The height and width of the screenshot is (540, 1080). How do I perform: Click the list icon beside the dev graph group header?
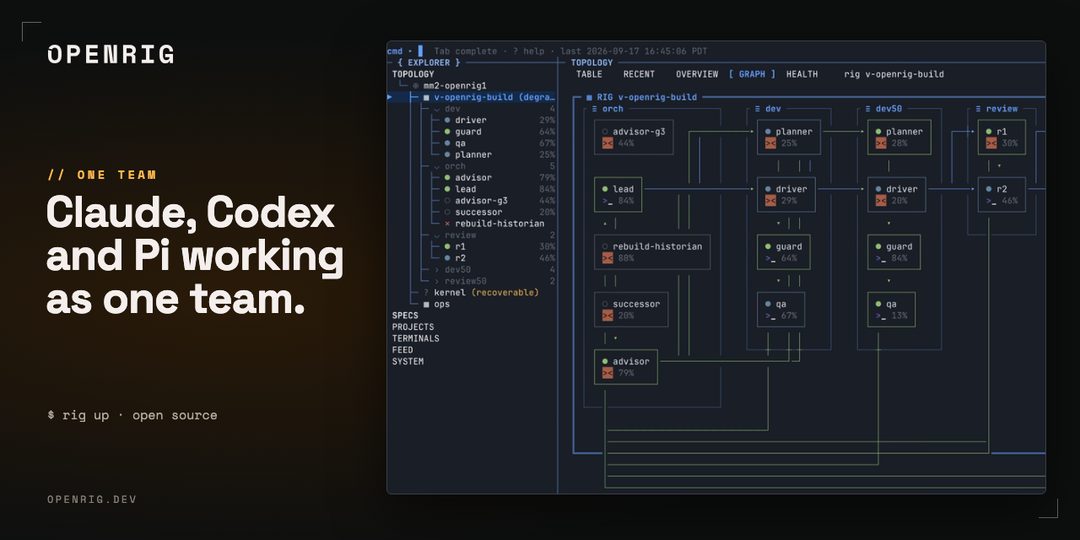[x=758, y=109]
